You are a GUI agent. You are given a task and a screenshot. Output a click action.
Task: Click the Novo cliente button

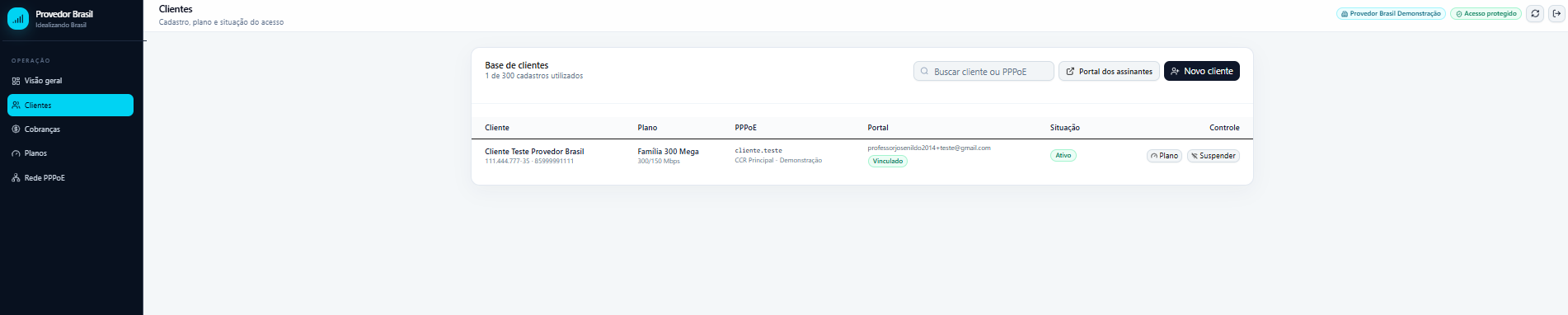tap(1202, 71)
